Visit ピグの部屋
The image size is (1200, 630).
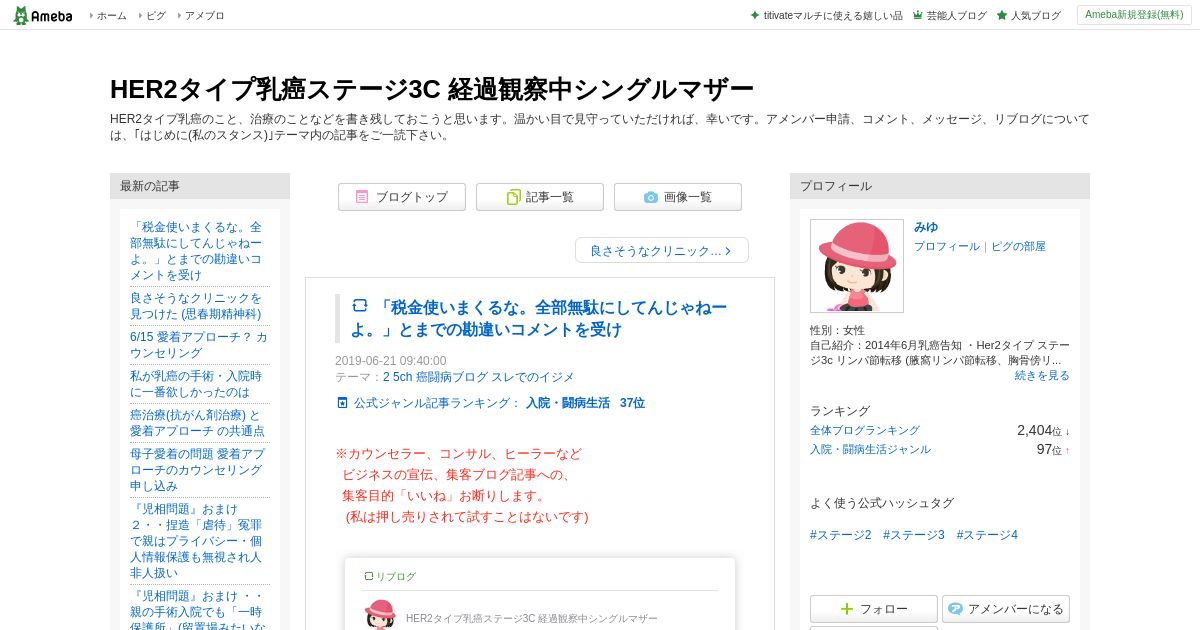coord(1018,246)
